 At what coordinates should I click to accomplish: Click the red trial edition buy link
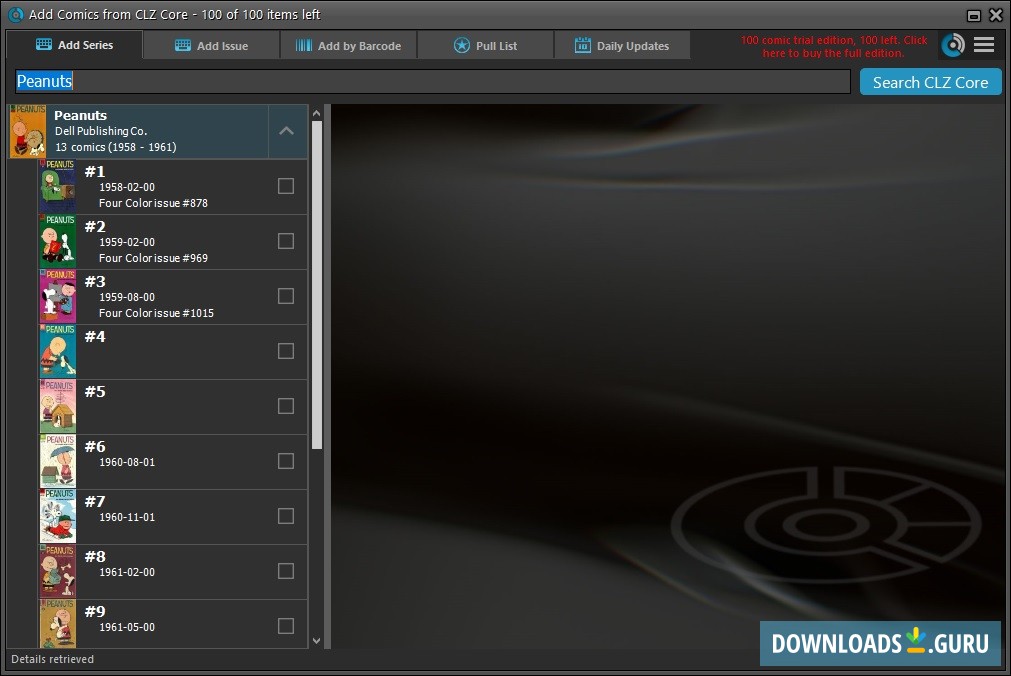point(834,46)
